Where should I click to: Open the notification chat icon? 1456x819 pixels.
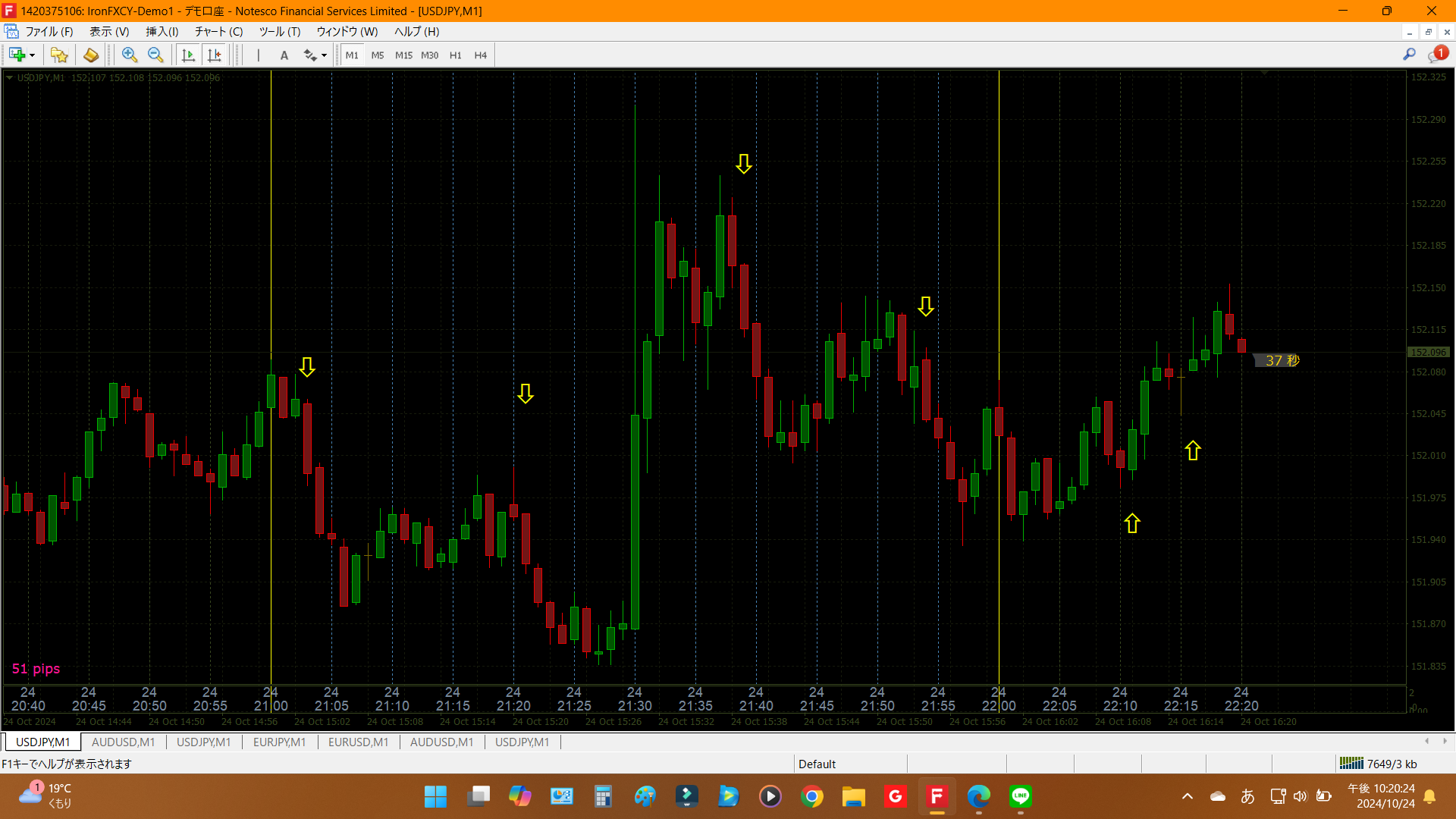[1436, 55]
